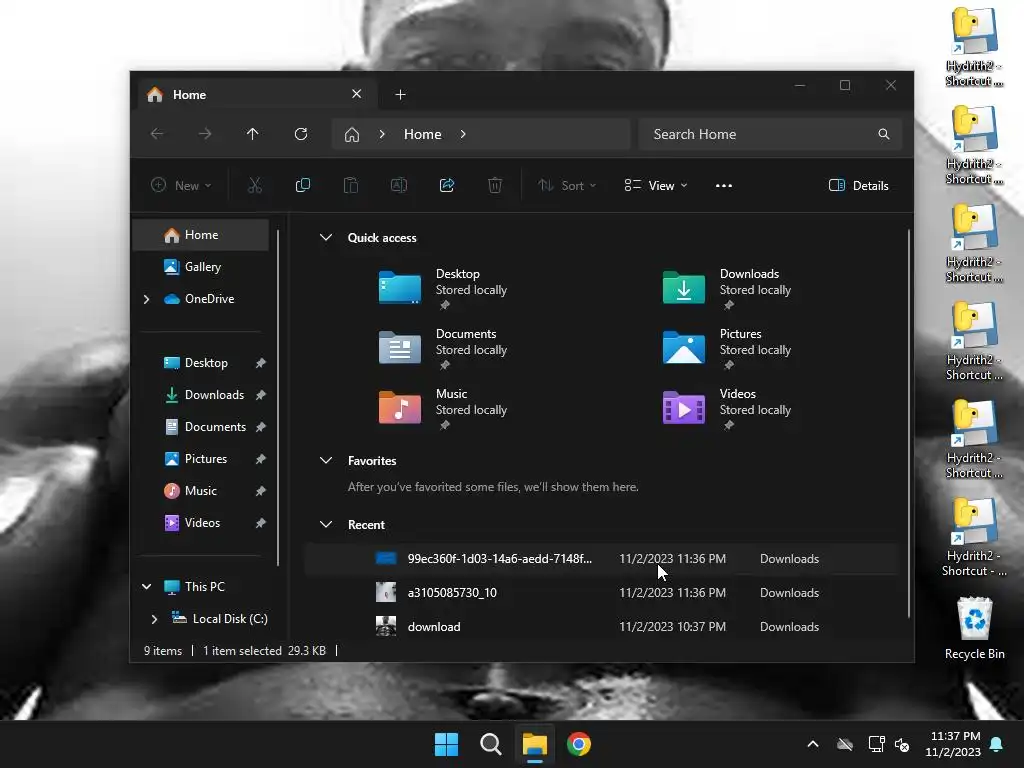
Task: Click the main pane vertical scrollbar
Action: pyautogui.click(x=908, y=423)
